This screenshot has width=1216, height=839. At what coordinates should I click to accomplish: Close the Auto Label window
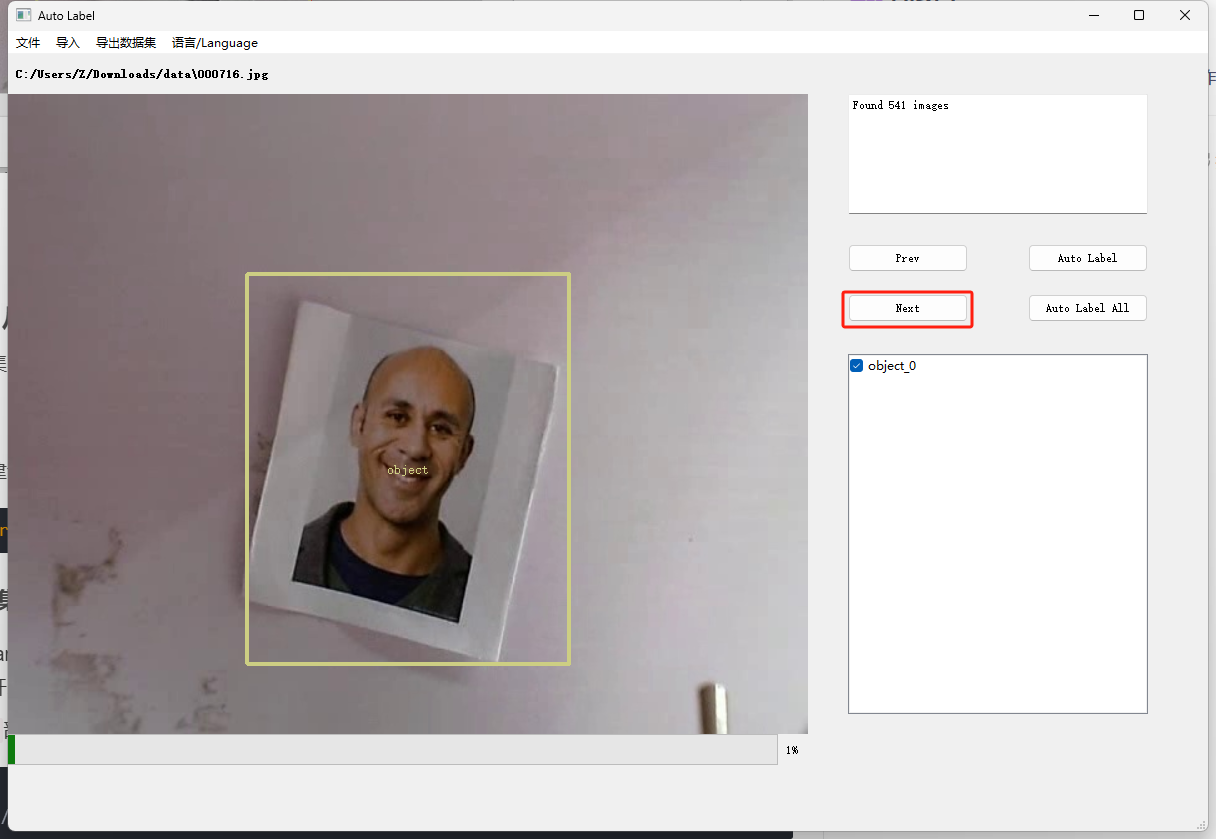[1185, 15]
